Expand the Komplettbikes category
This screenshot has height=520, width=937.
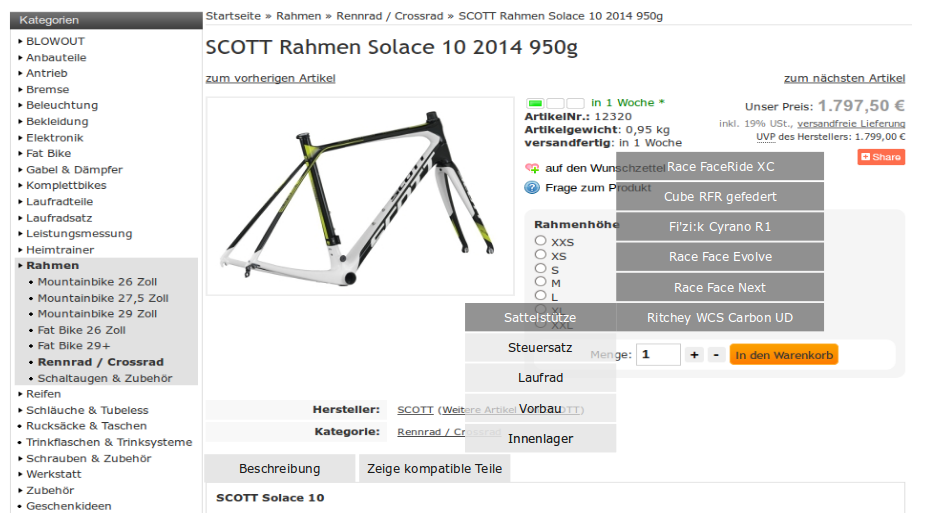click(66, 186)
